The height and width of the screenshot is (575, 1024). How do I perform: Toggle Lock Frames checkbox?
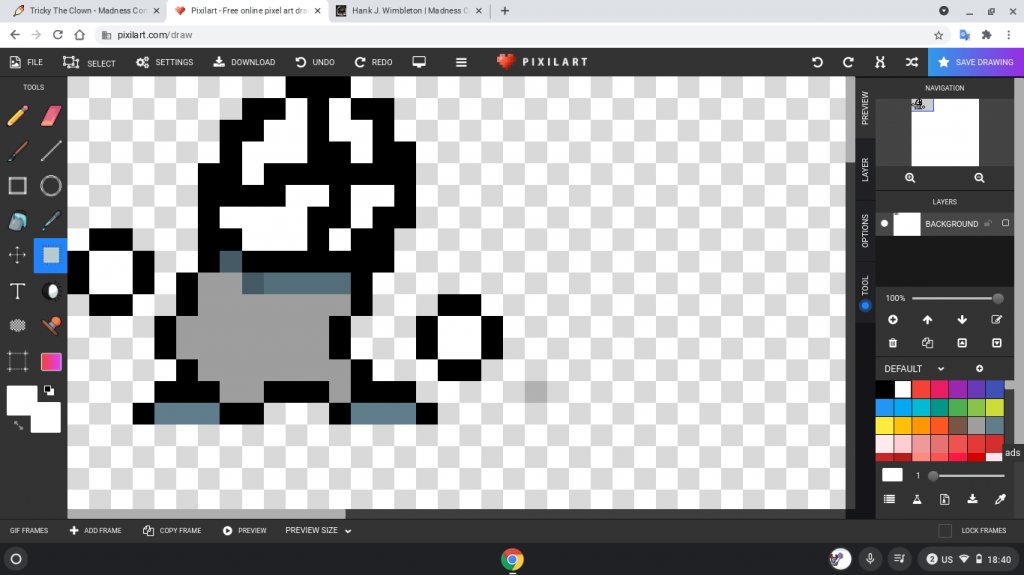[x=944, y=531]
